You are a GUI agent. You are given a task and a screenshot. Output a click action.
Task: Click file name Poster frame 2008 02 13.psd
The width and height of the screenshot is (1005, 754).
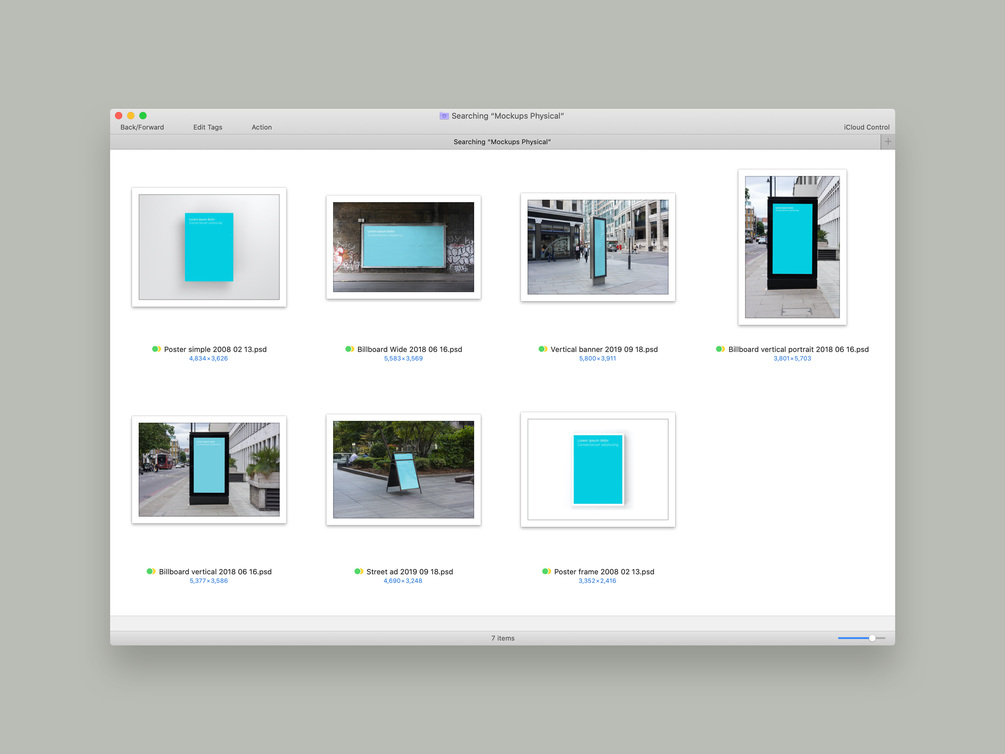click(604, 572)
